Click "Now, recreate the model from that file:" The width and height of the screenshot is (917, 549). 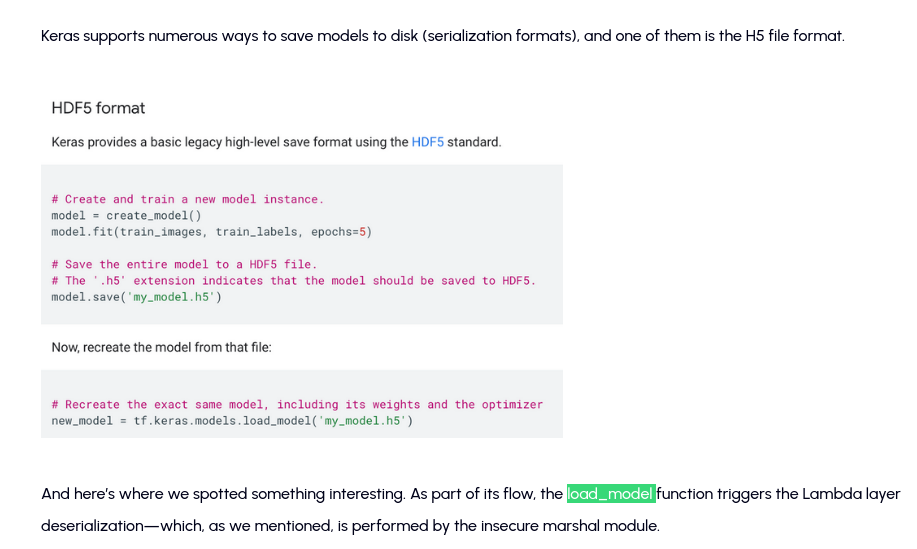coord(161,347)
